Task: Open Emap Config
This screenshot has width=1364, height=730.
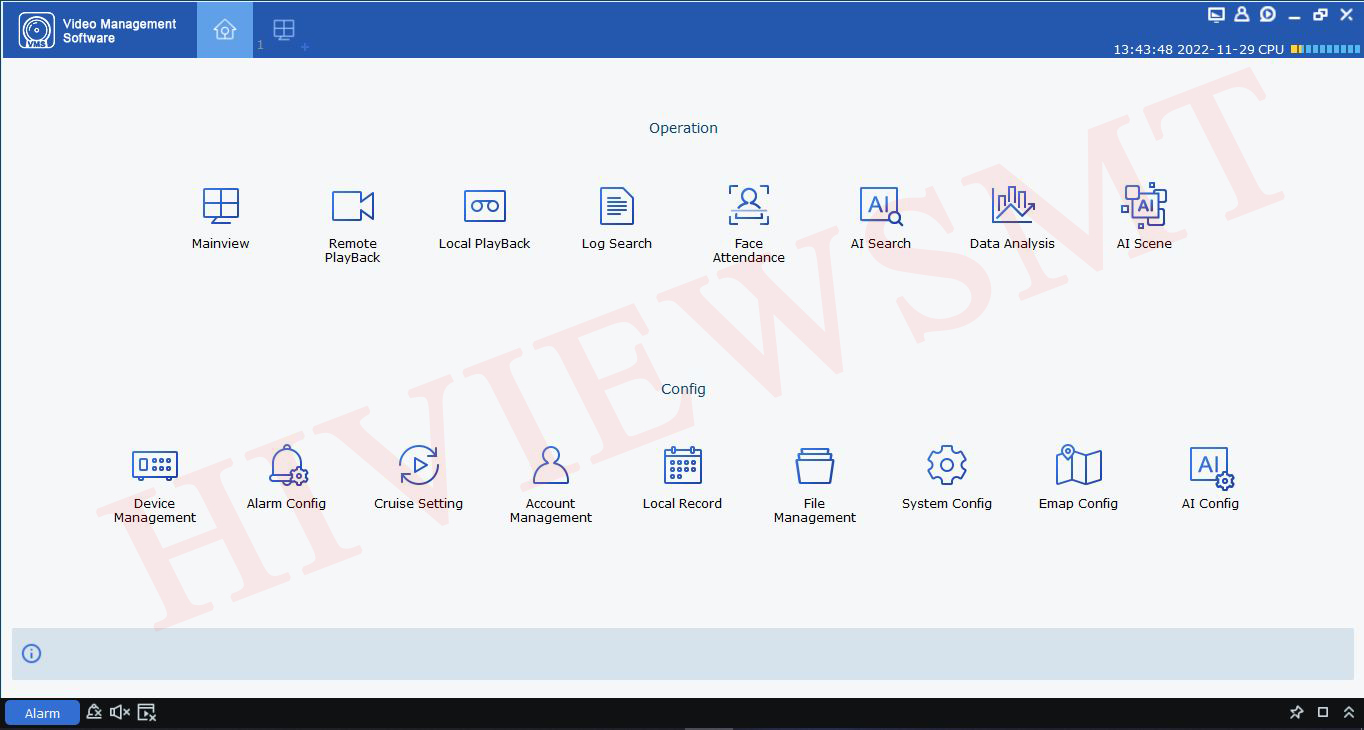Action: (1078, 466)
